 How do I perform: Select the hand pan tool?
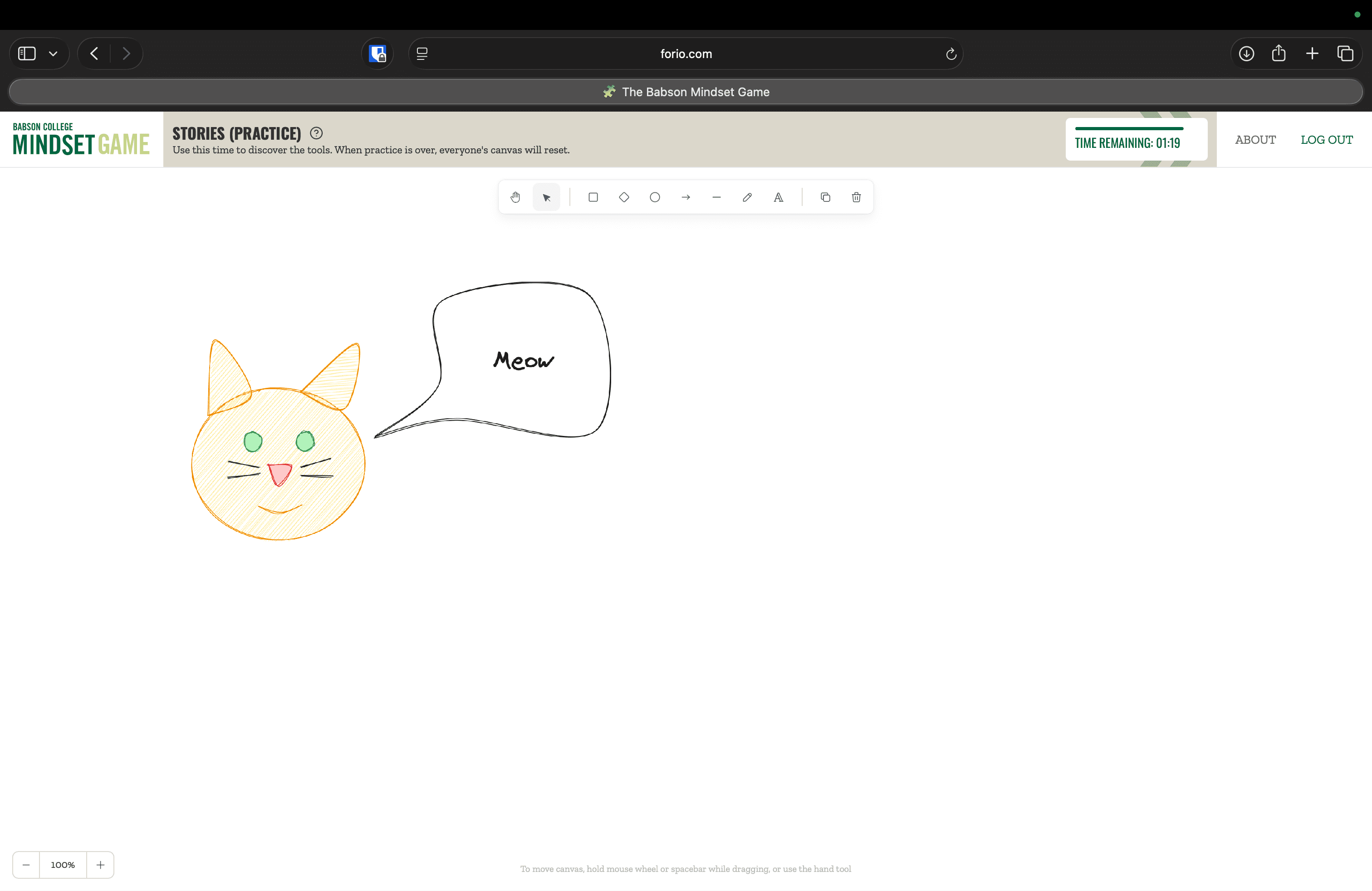point(515,197)
